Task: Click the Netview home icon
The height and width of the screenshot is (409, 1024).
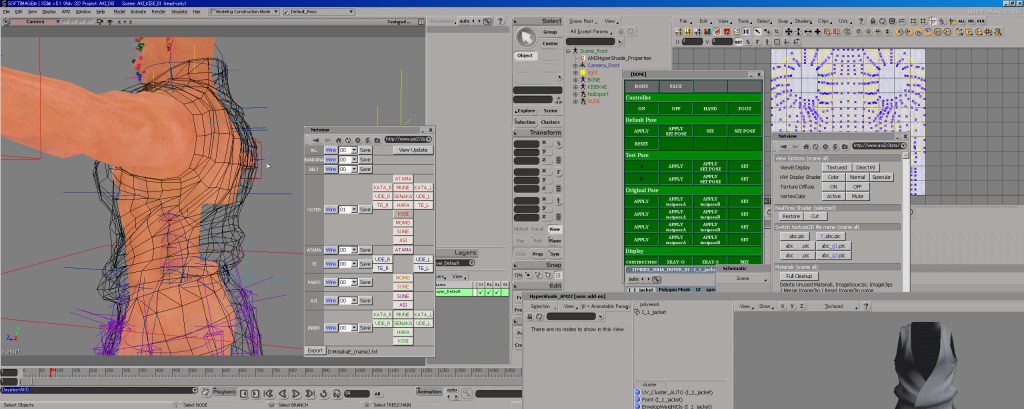Action: pyautogui.click(x=338, y=139)
